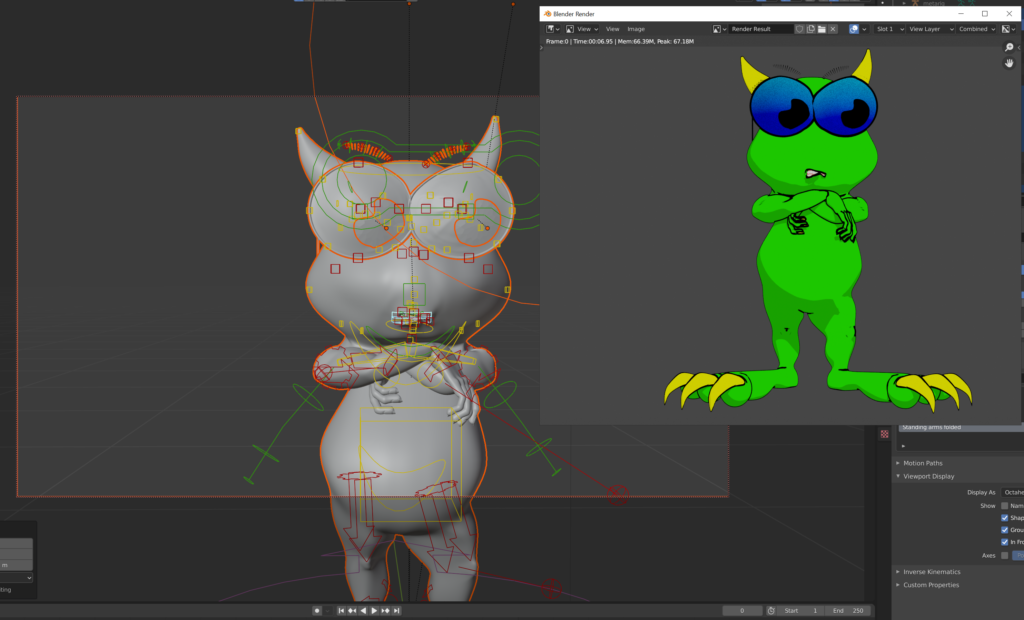The width and height of the screenshot is (1024, 620).
Task: Click the new image copy icon
Action: 810,29
